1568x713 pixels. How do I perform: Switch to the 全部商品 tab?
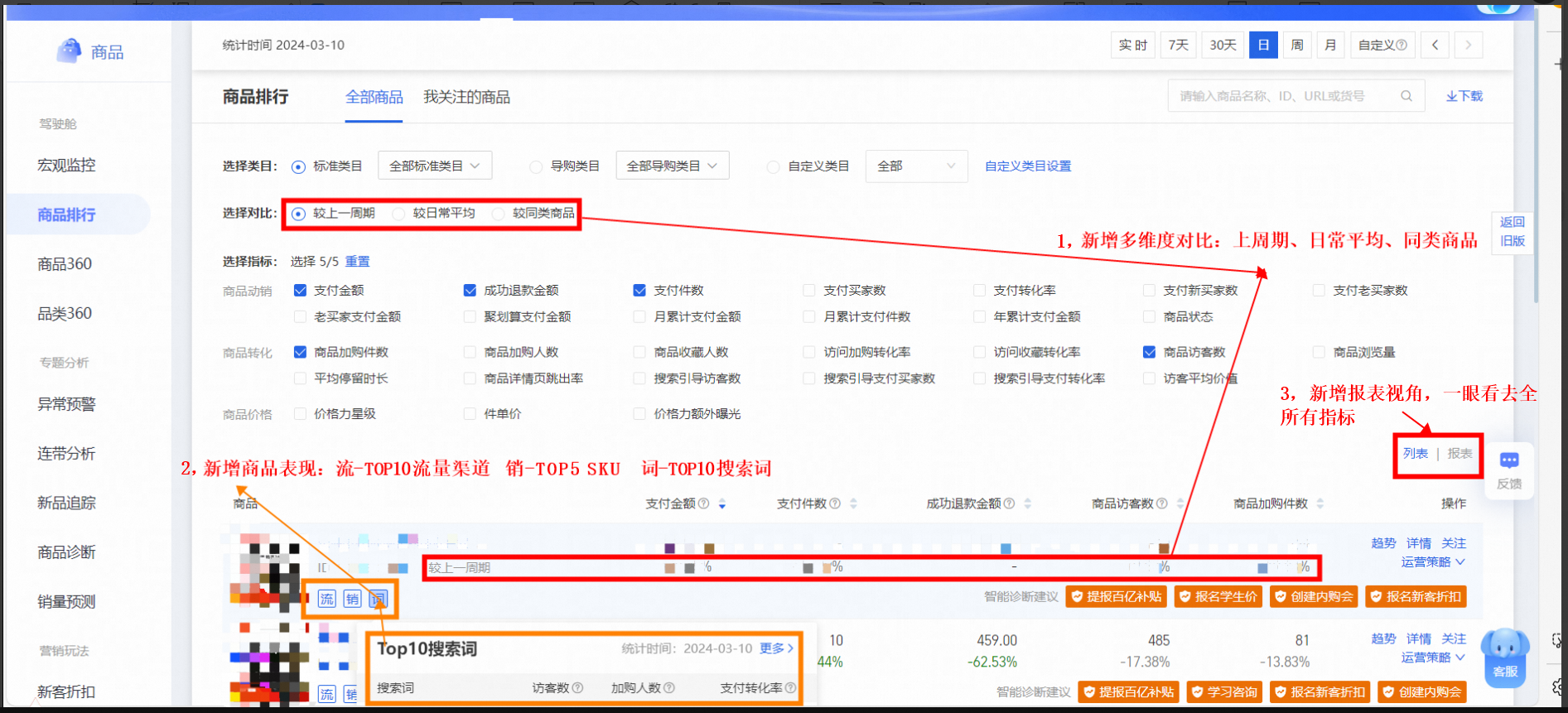click(x=374, y=97)
